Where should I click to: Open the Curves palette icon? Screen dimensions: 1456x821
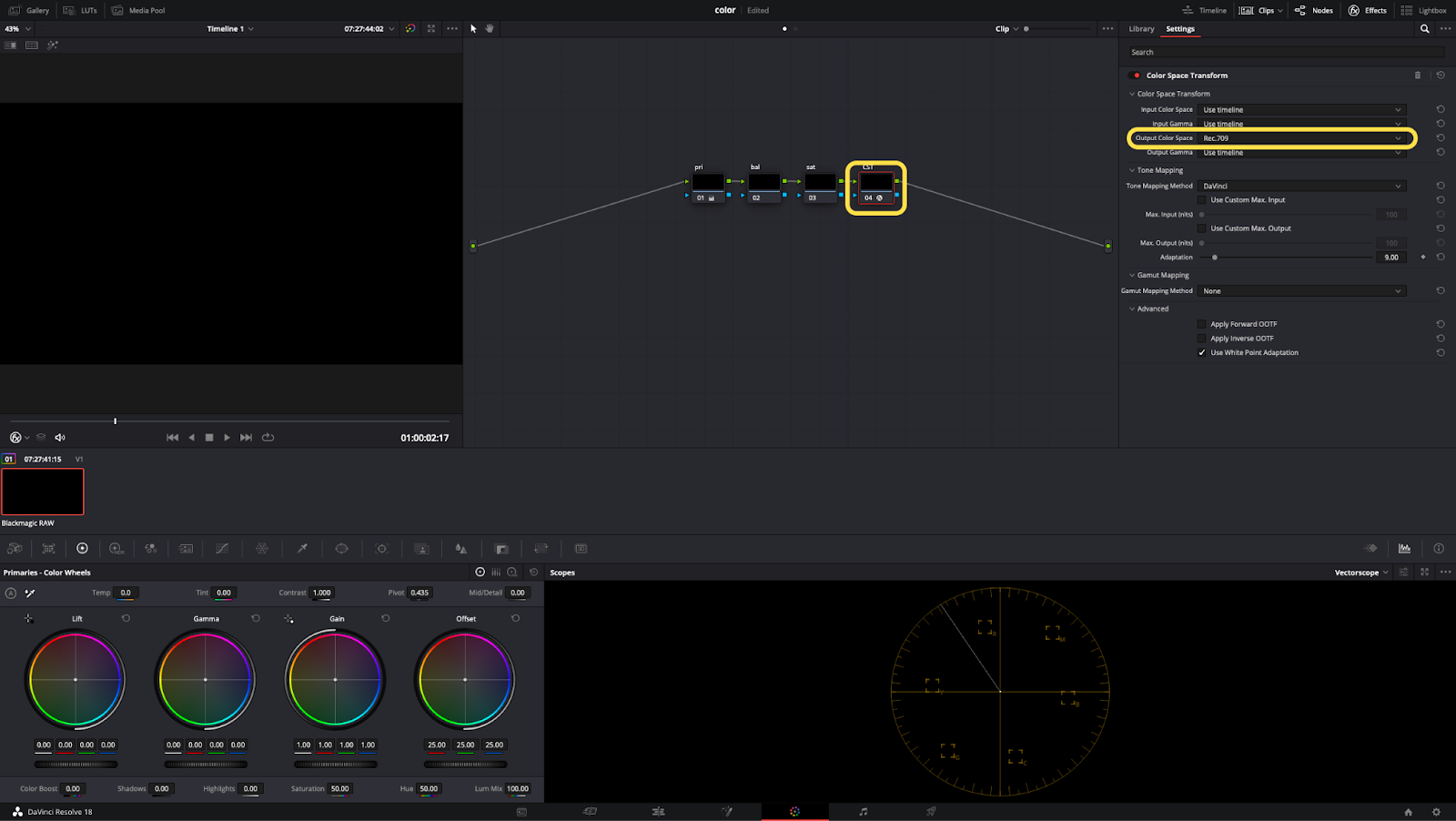click(x=222, y=549)
